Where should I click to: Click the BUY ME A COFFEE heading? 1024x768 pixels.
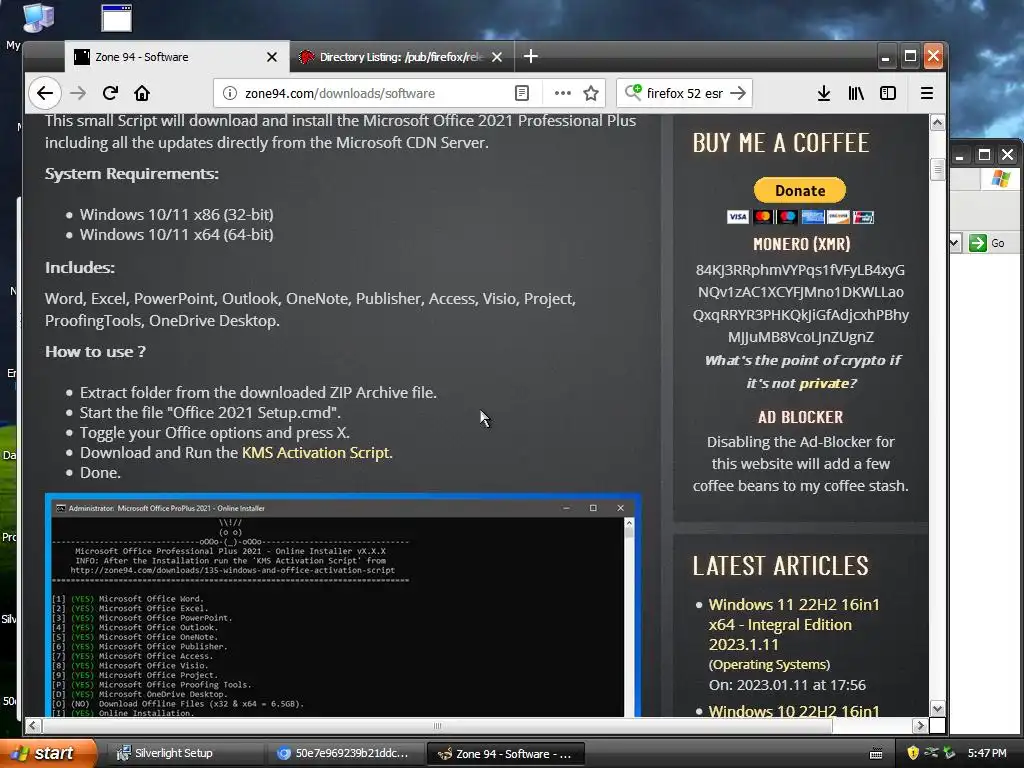coord(780,143)
